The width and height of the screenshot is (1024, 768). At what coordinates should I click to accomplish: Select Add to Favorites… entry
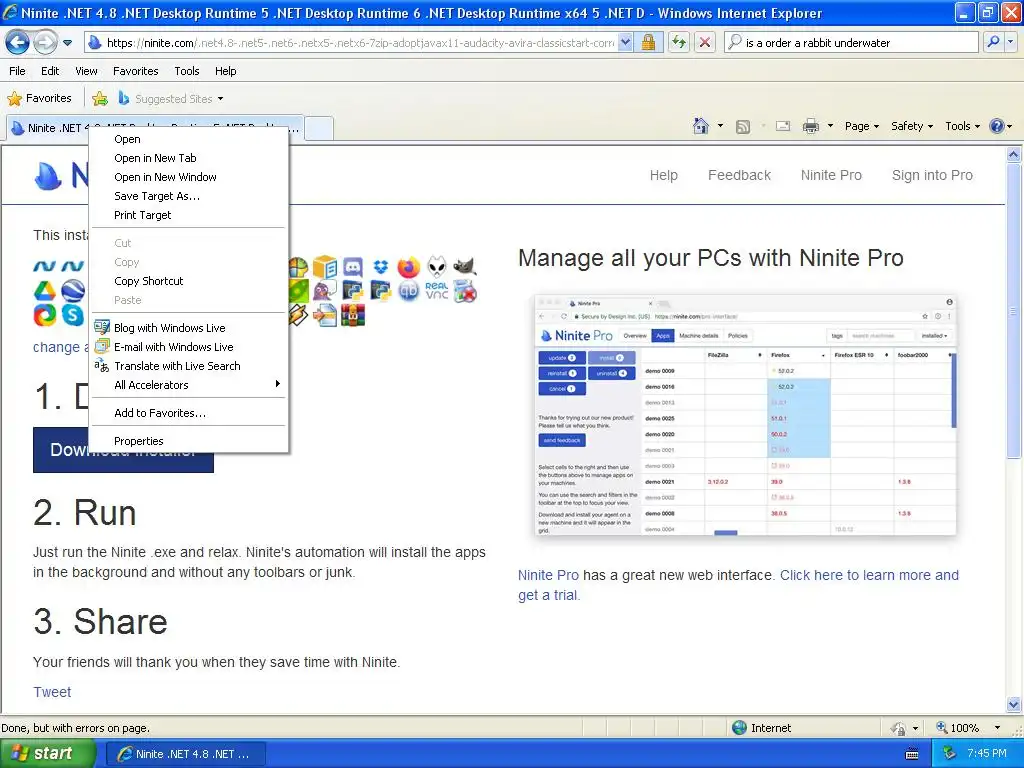pyautogui.click(x=188, y=413)
